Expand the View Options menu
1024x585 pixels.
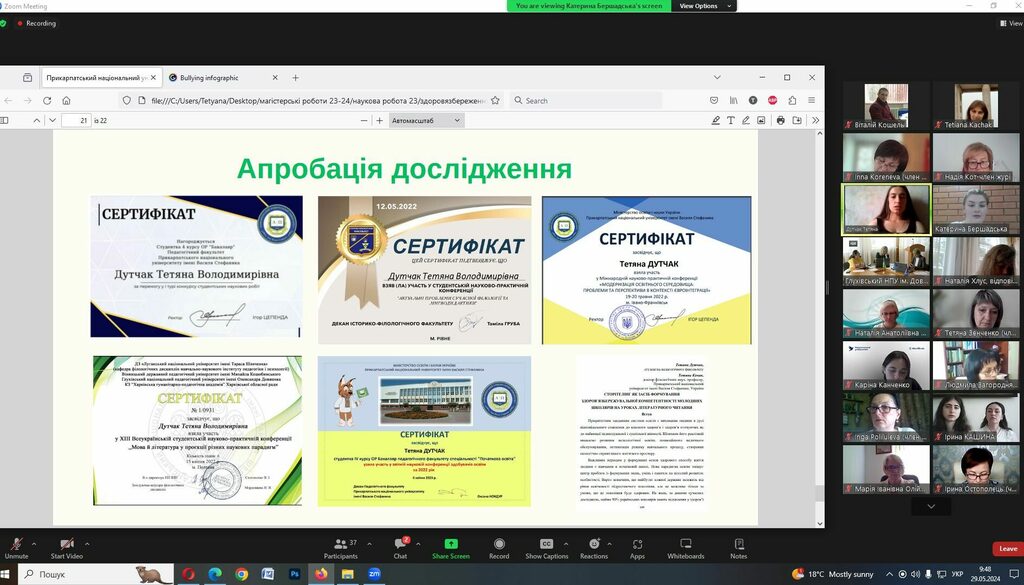(705, 6)
